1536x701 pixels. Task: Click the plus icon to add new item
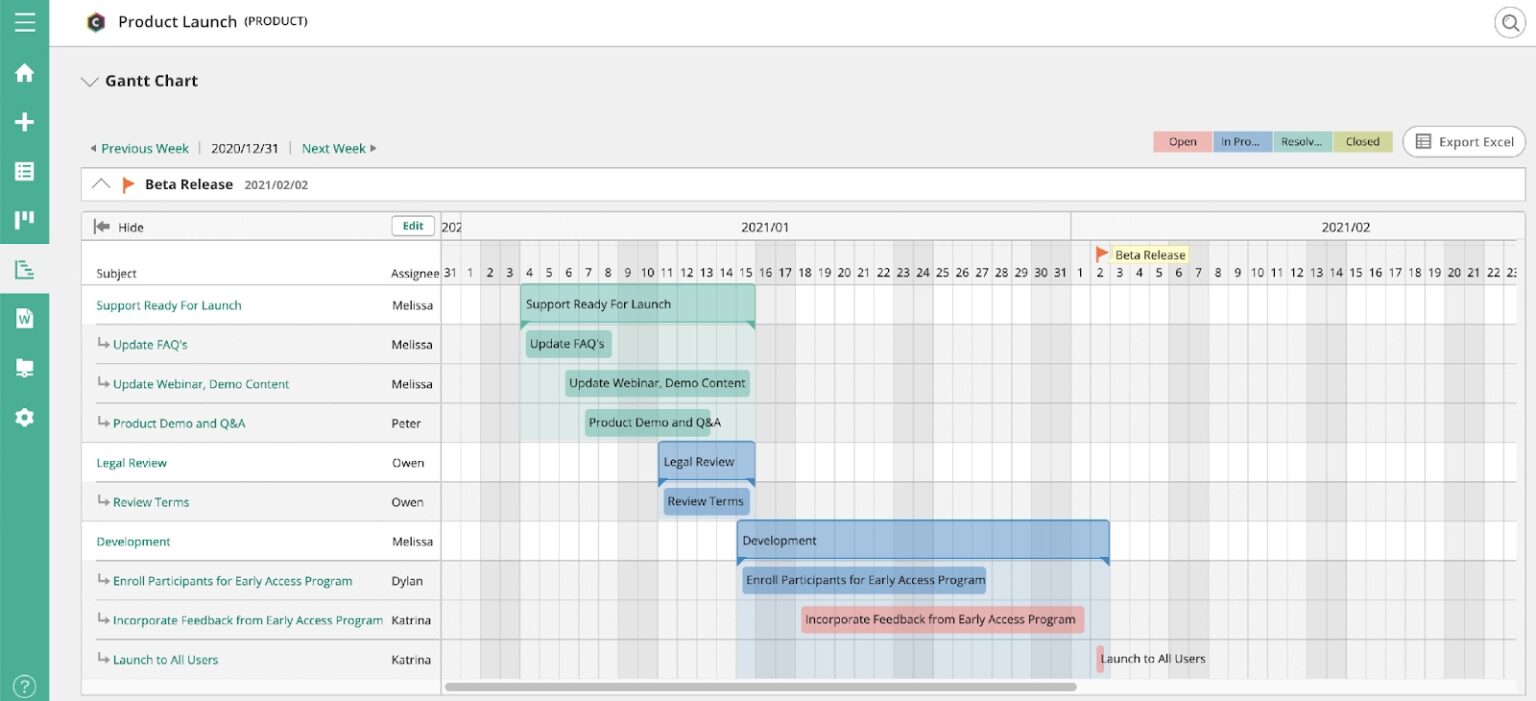tap(25, 121)
